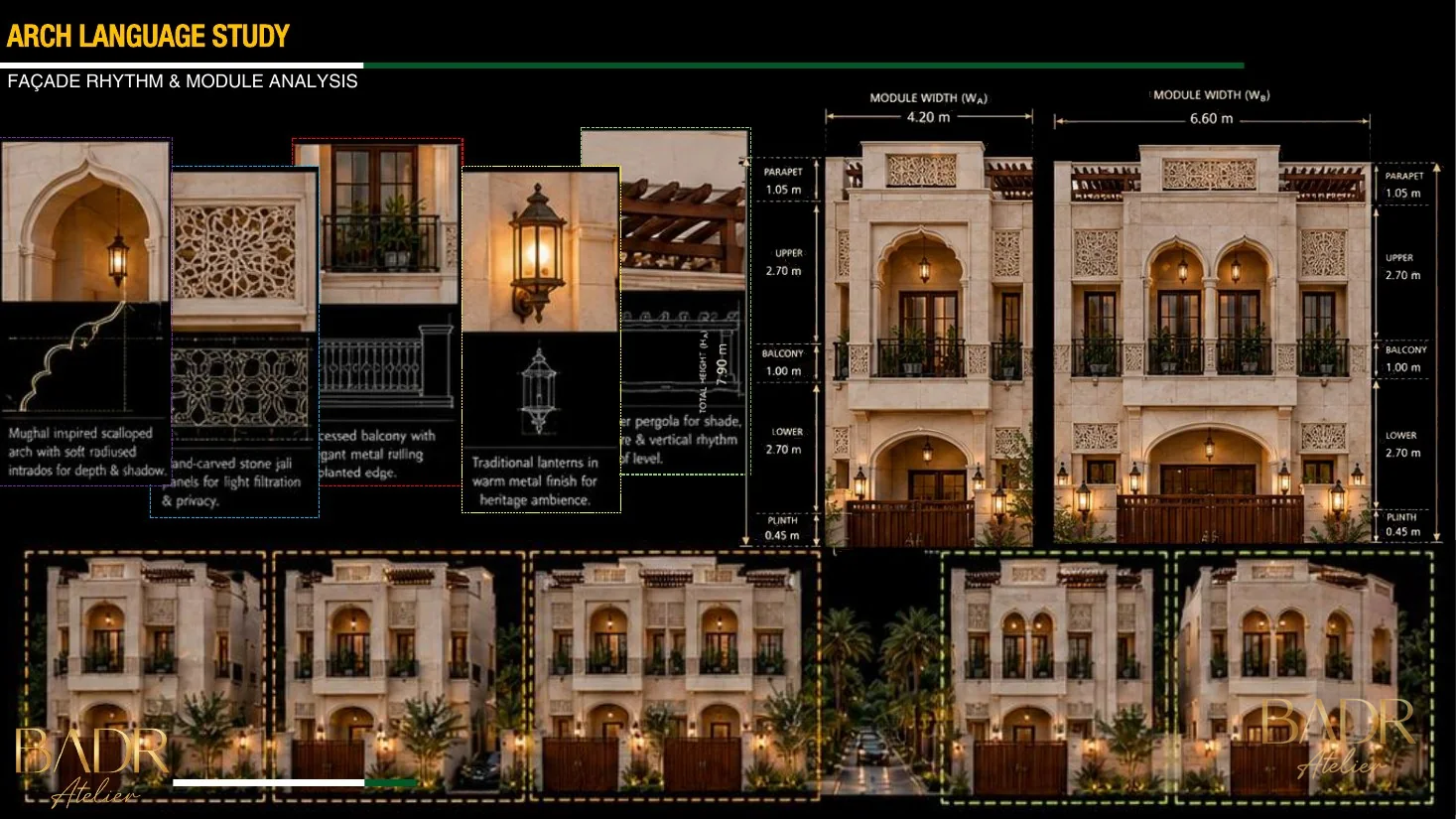1456x819 pixels.
Task: Click PARAPET label right of the 6.60 m elevation
Action: (x=1404, y=176)
